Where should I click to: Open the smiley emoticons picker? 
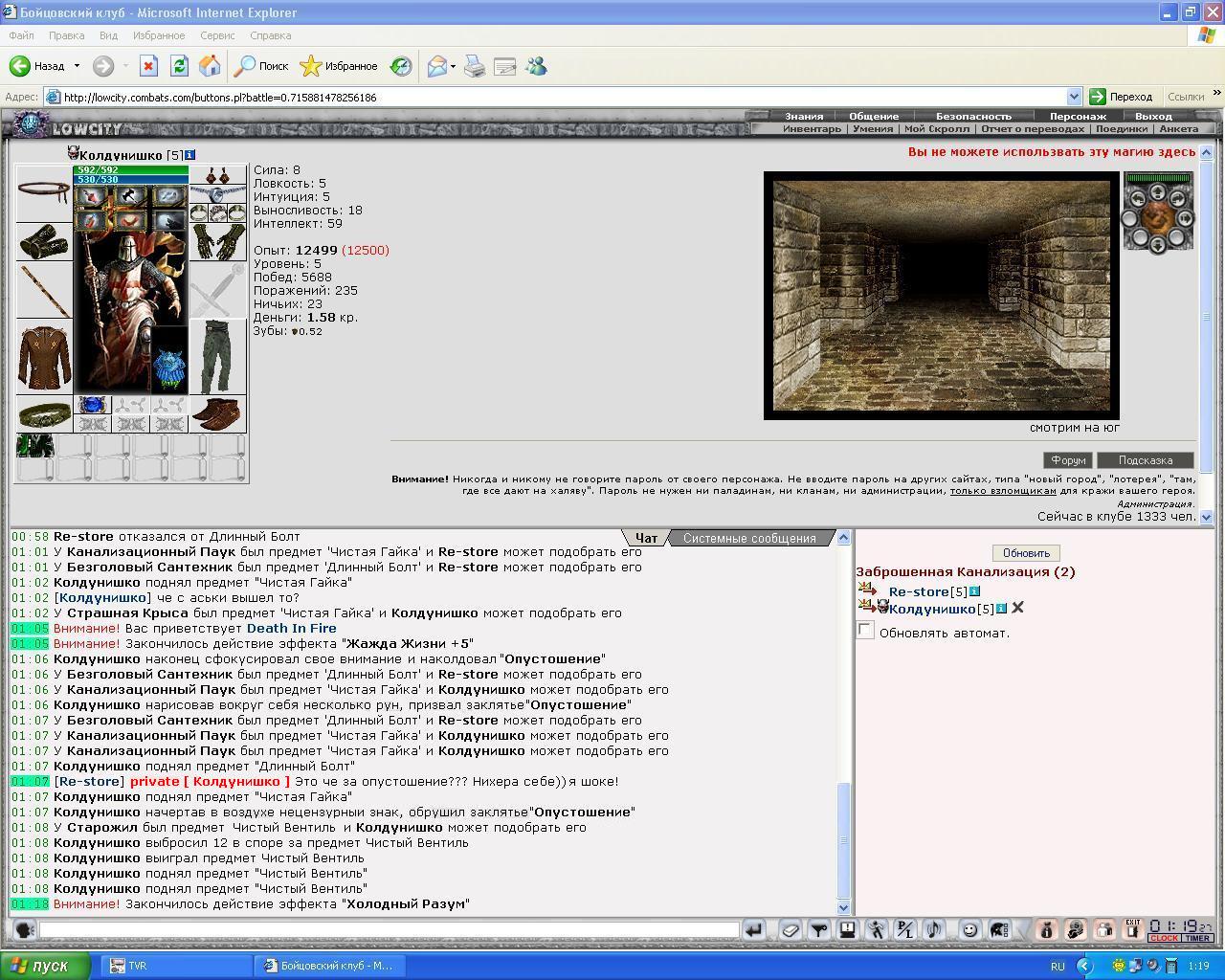[x=970, y=929]
